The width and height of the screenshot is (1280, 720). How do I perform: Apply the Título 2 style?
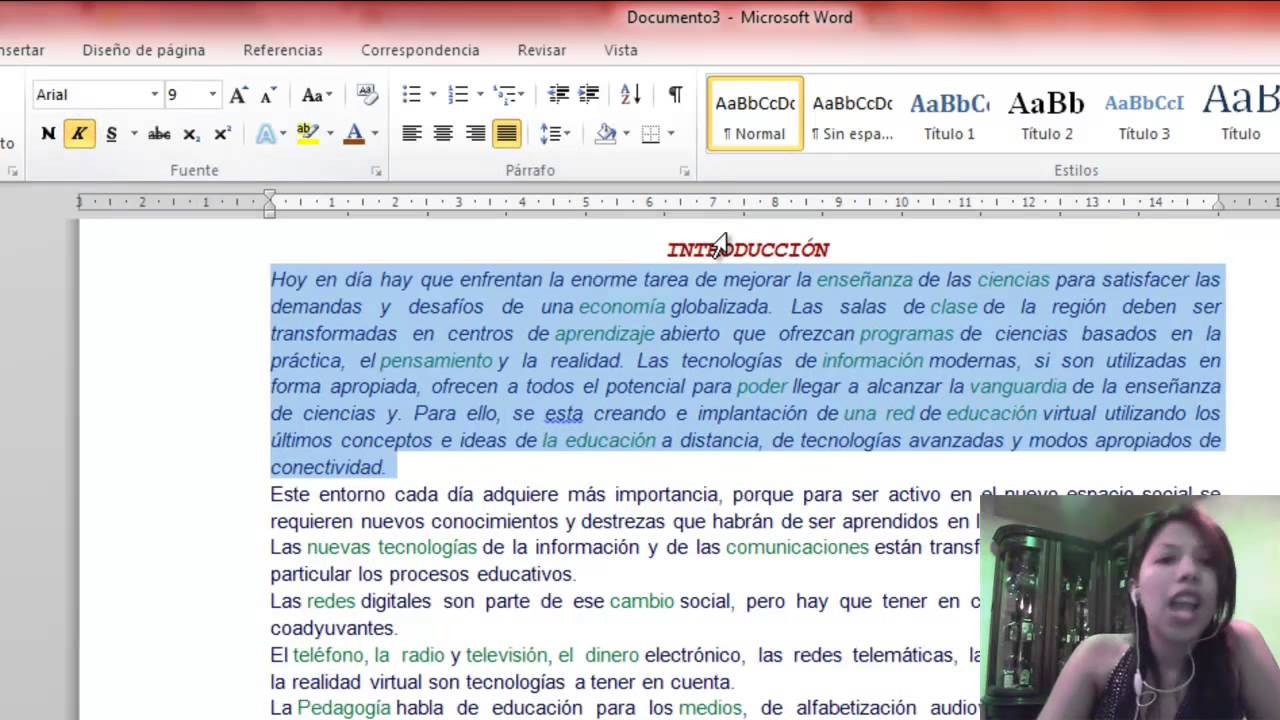[x=1046, y=114]
